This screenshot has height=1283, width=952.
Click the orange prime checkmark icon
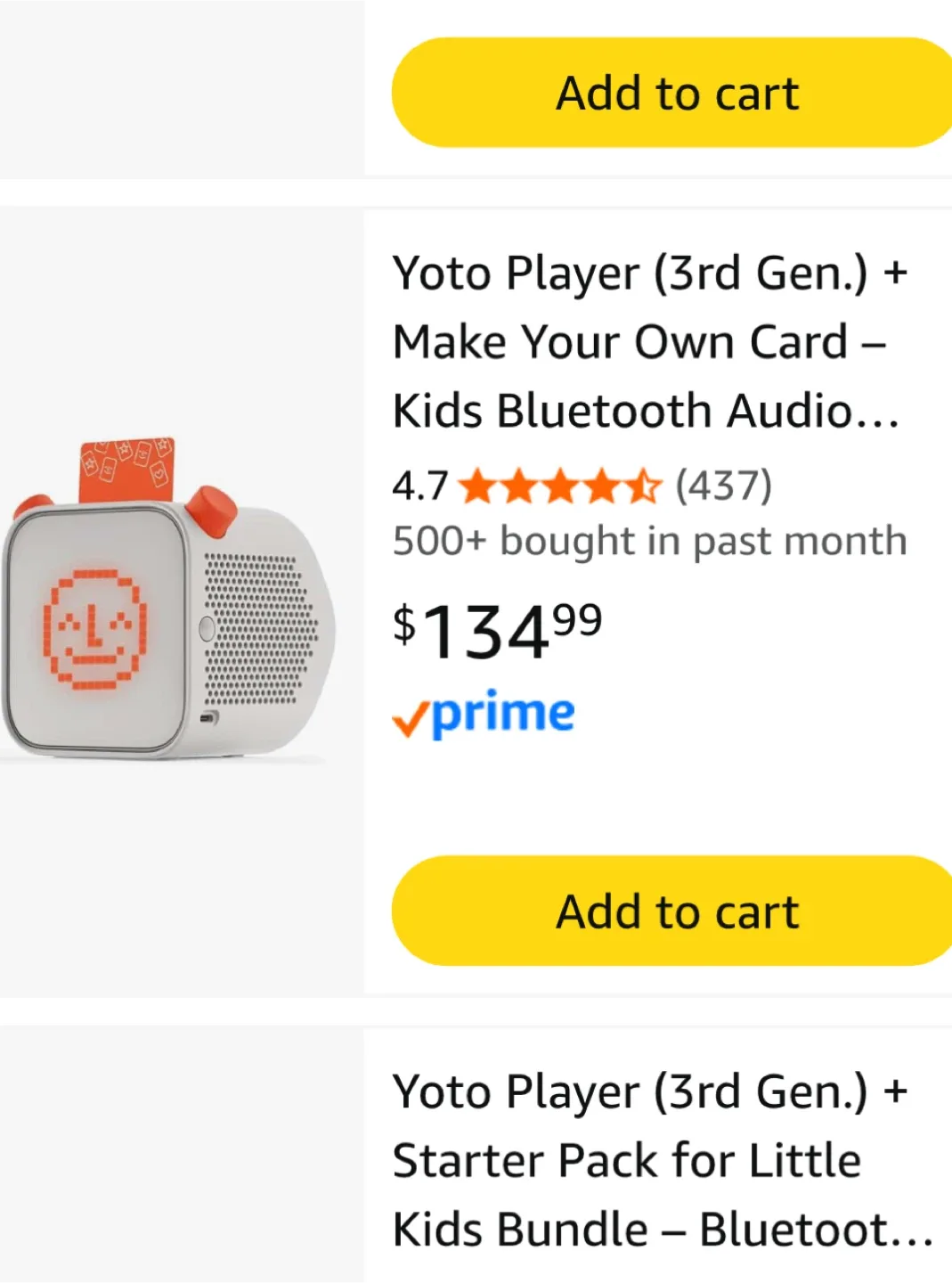411,719
